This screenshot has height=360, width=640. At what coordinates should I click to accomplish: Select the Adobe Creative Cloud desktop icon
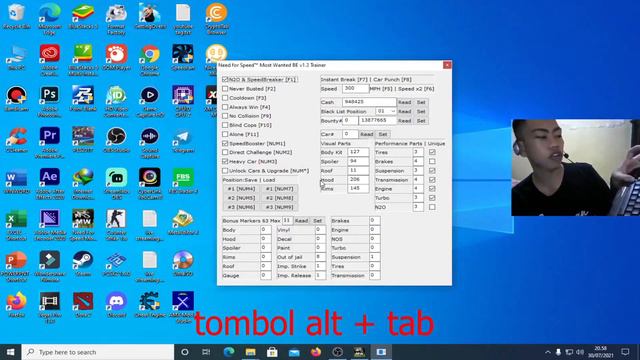point(49,60)
